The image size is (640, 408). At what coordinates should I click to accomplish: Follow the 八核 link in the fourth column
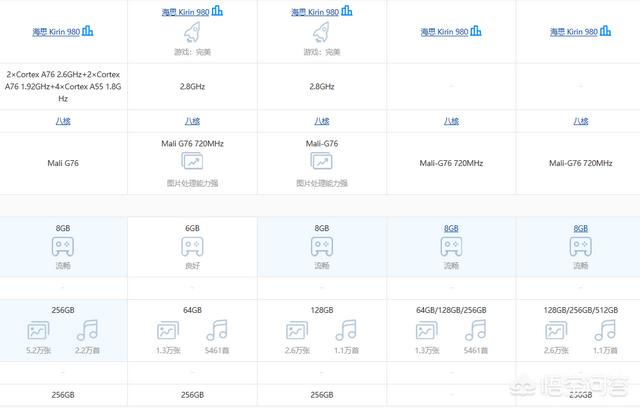(x=451, y=121)
